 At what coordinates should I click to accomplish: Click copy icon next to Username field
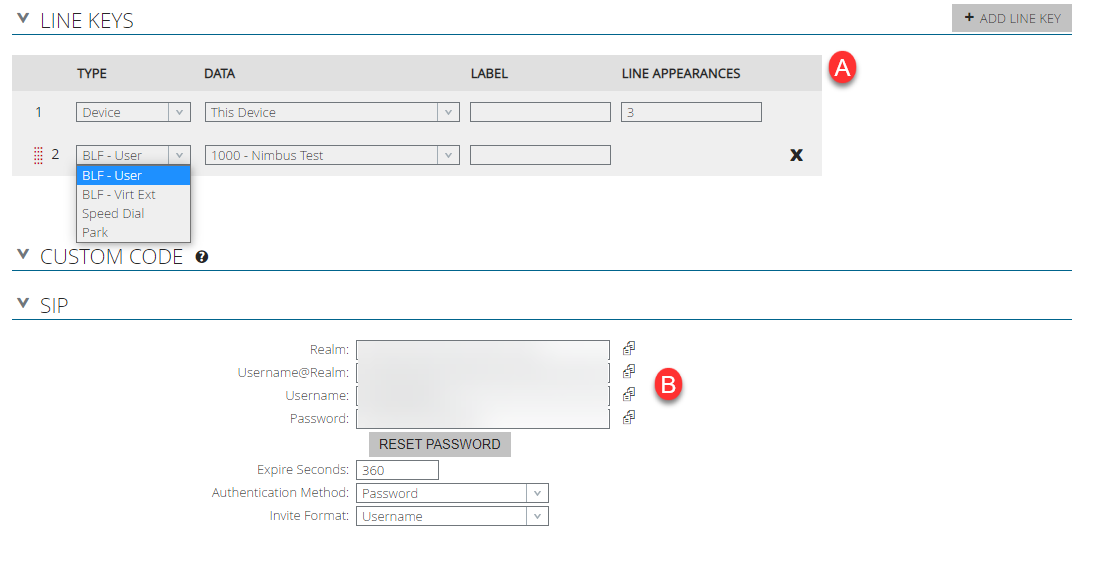pos(629,394)
